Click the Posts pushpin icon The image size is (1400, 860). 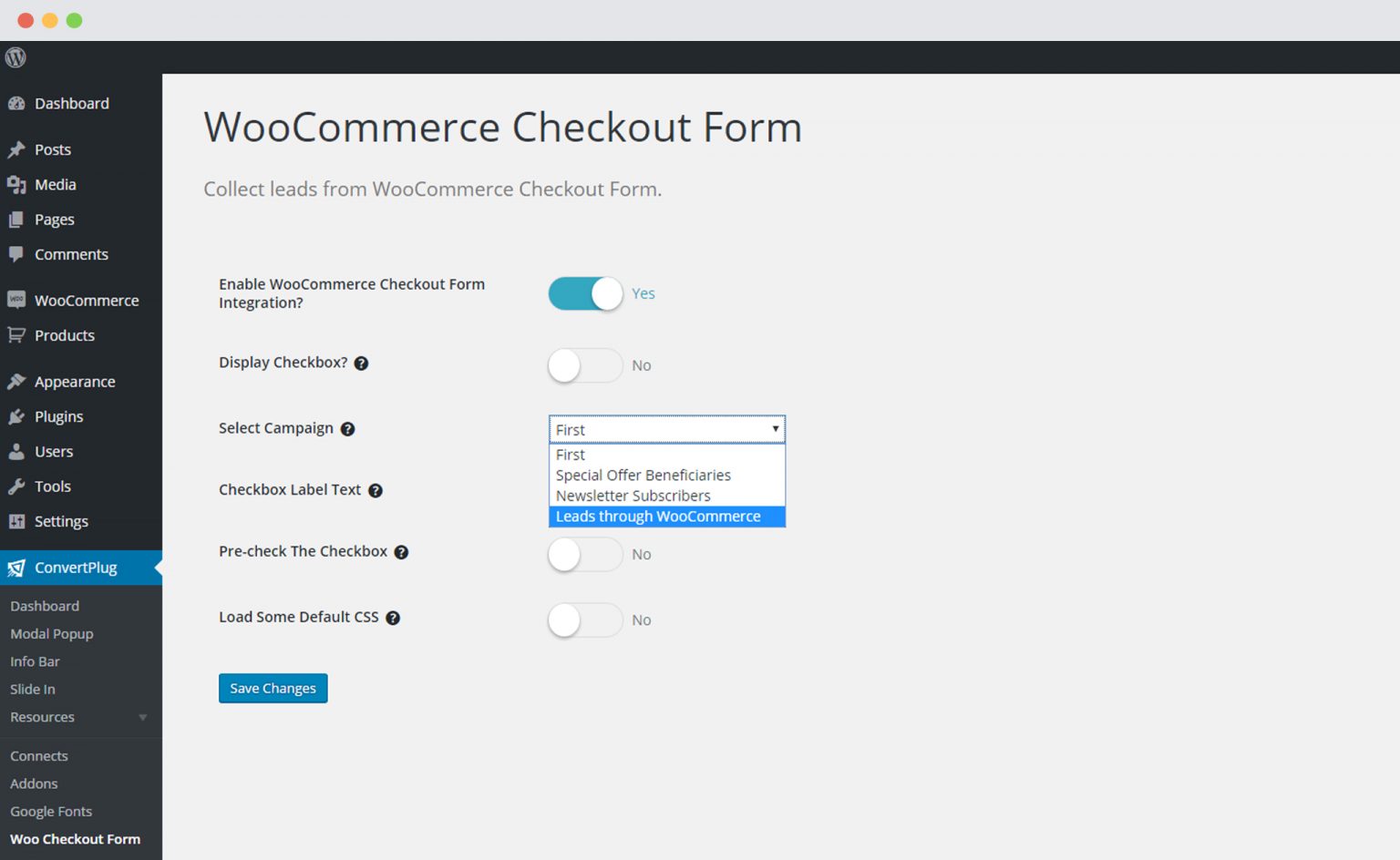(17, 148)
